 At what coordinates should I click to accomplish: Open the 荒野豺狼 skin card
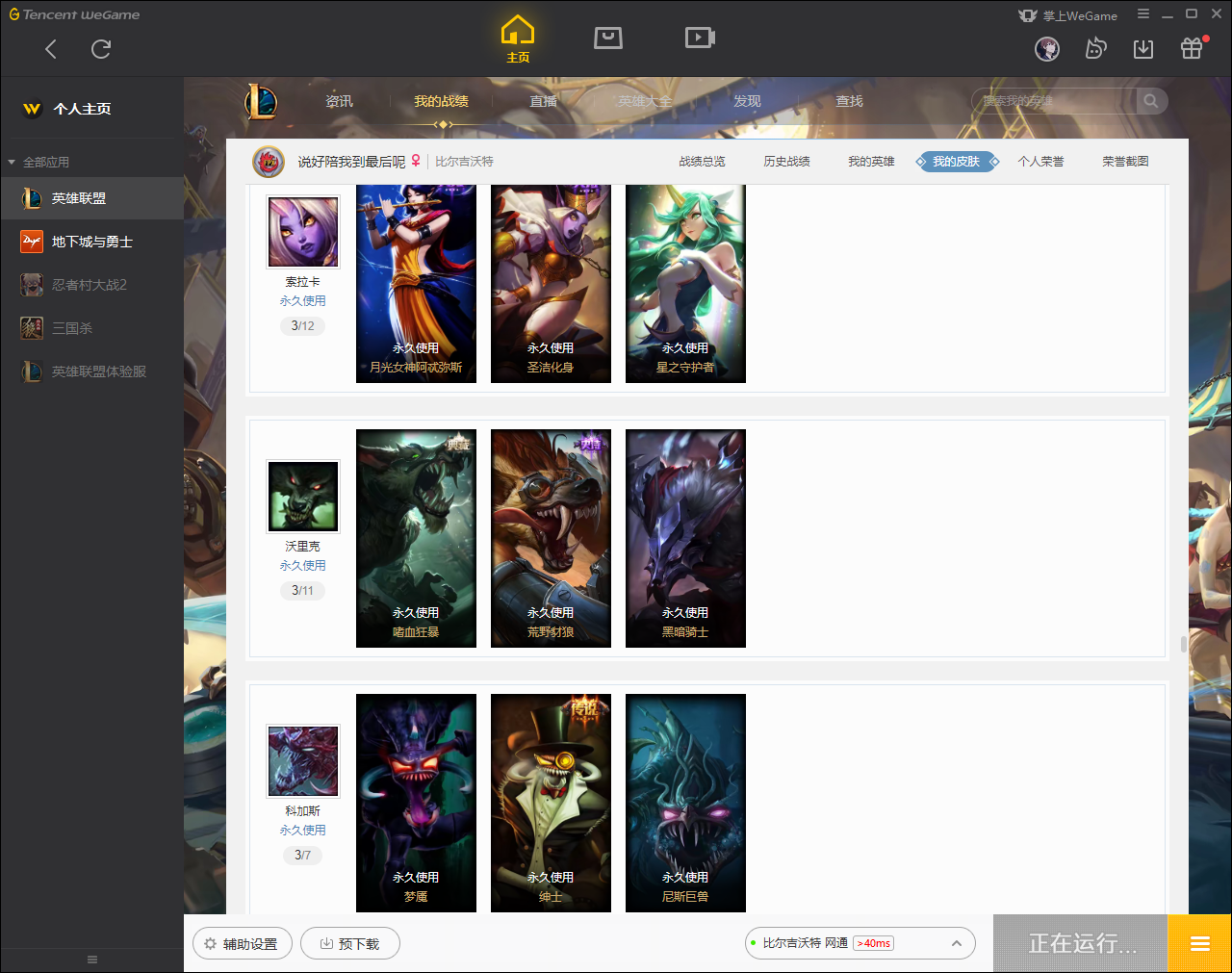551,538
